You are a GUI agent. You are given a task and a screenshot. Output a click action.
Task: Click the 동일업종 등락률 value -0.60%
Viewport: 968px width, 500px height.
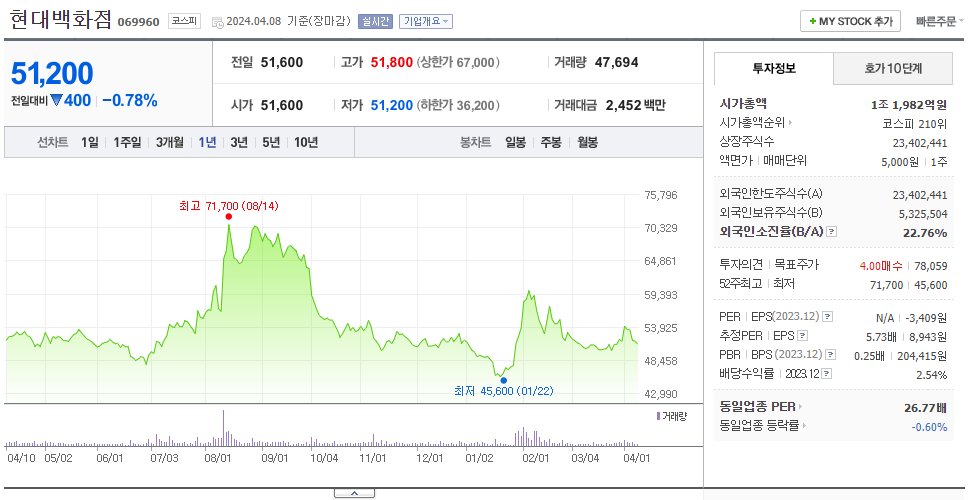(929, 427)
